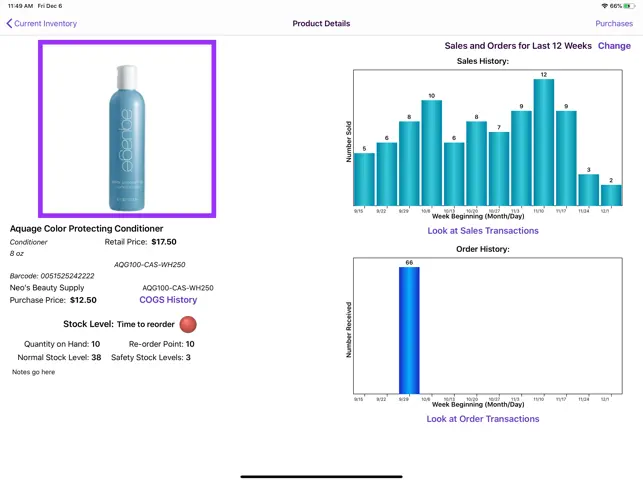The width and height of the screenshot is (643, 482).
Task: Tap the Notes go here field
Action: point(33,372)
